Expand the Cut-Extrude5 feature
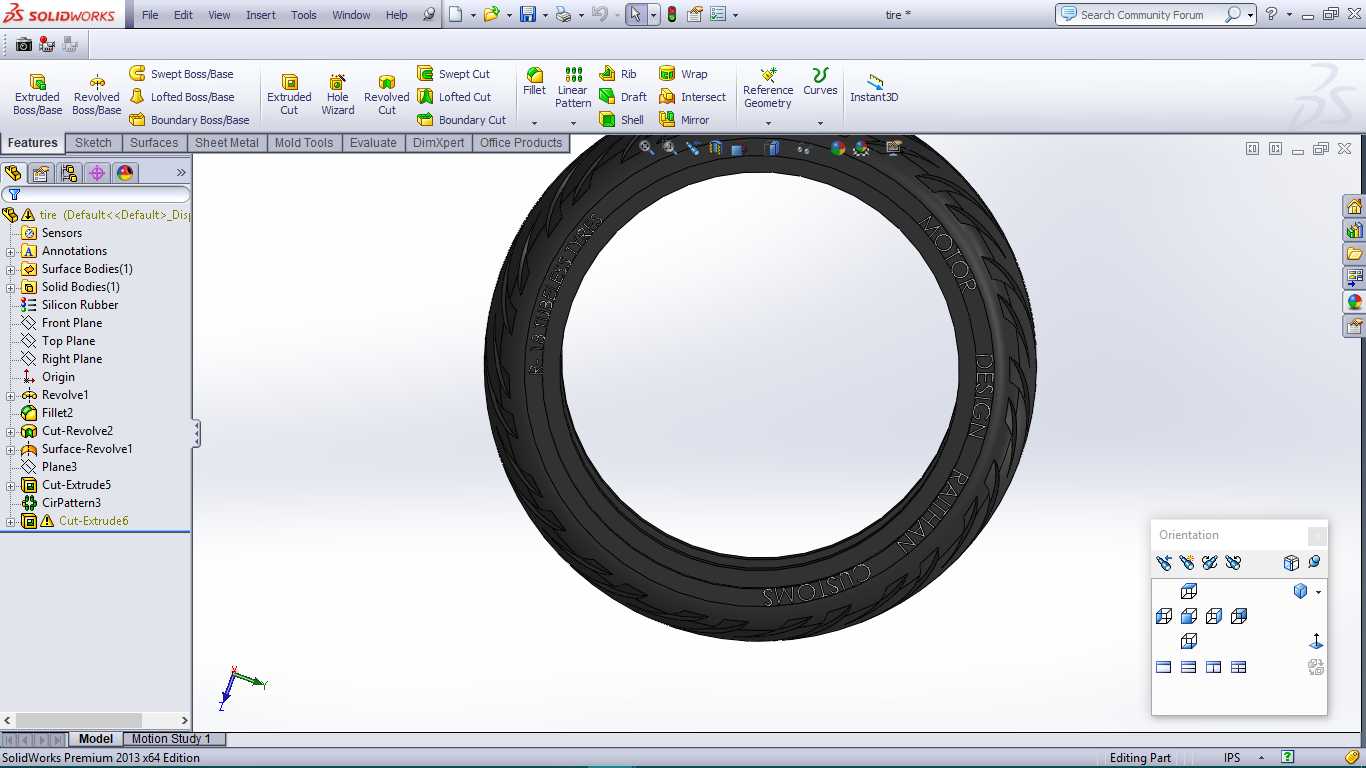 pyautogui.click(x=11, y=485)
